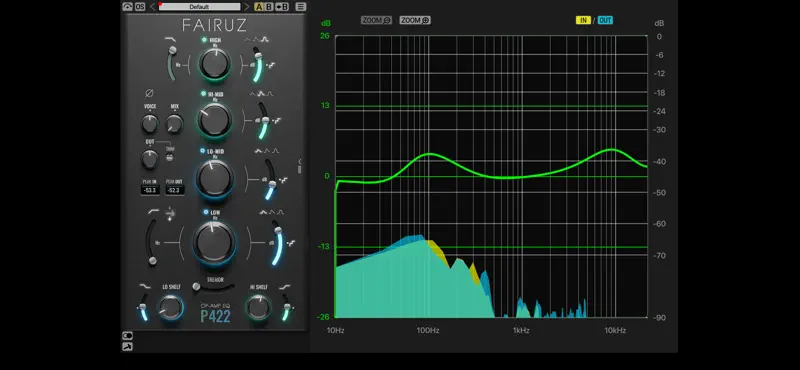Image resolution: width=800 pixels, height=370 pixels.
Task: Toggle the LOW band enable LED
Action: [206, 212]
